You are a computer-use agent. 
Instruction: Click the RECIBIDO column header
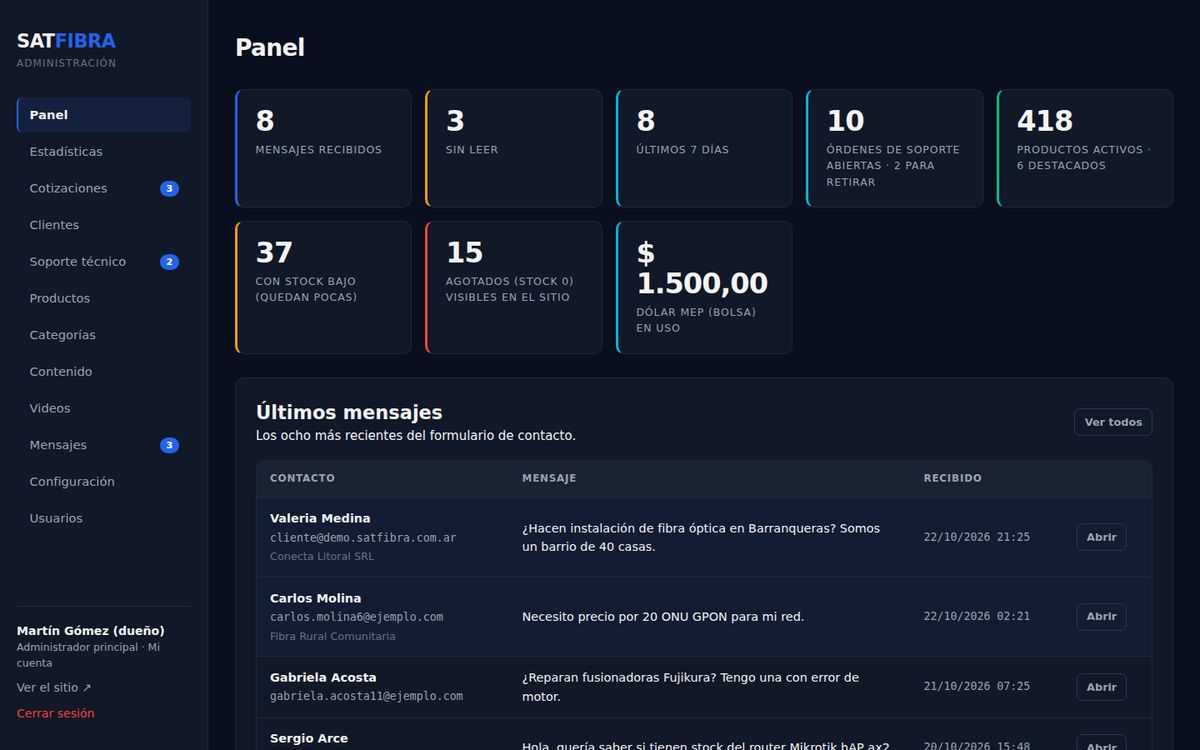952,478
